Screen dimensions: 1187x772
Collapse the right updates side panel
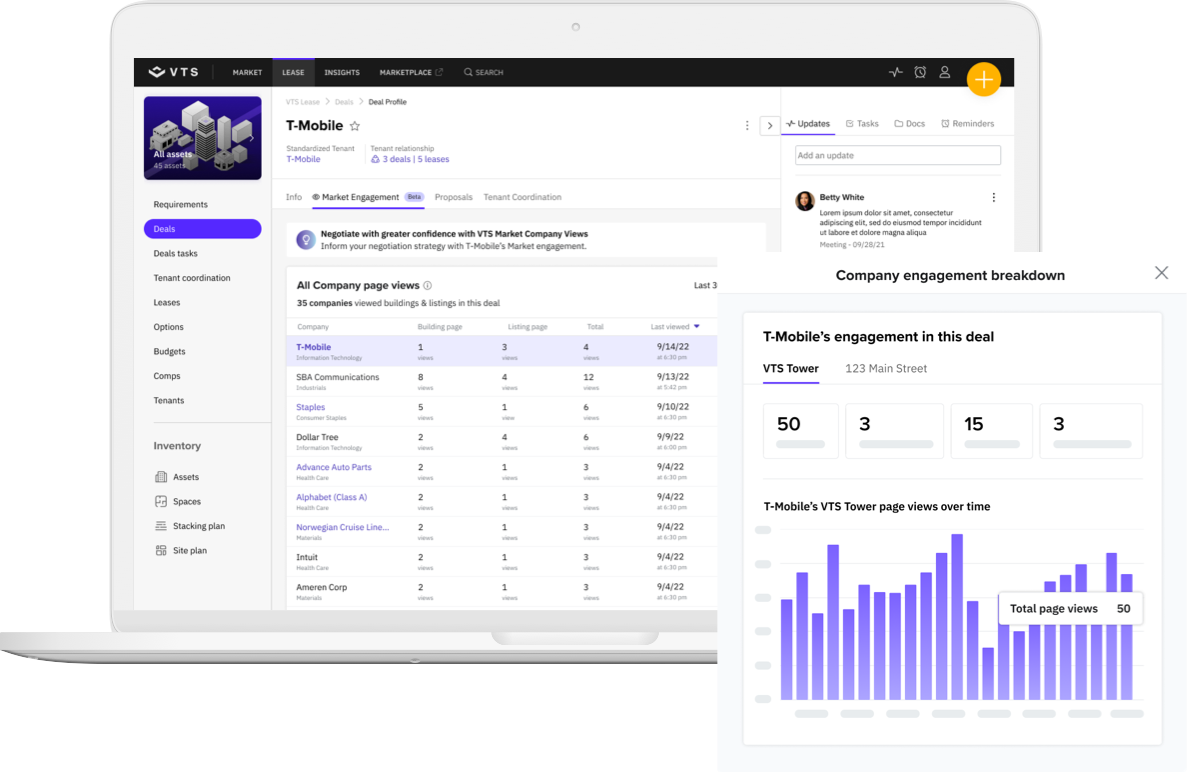pyautogui.click(x=769, y=126)
